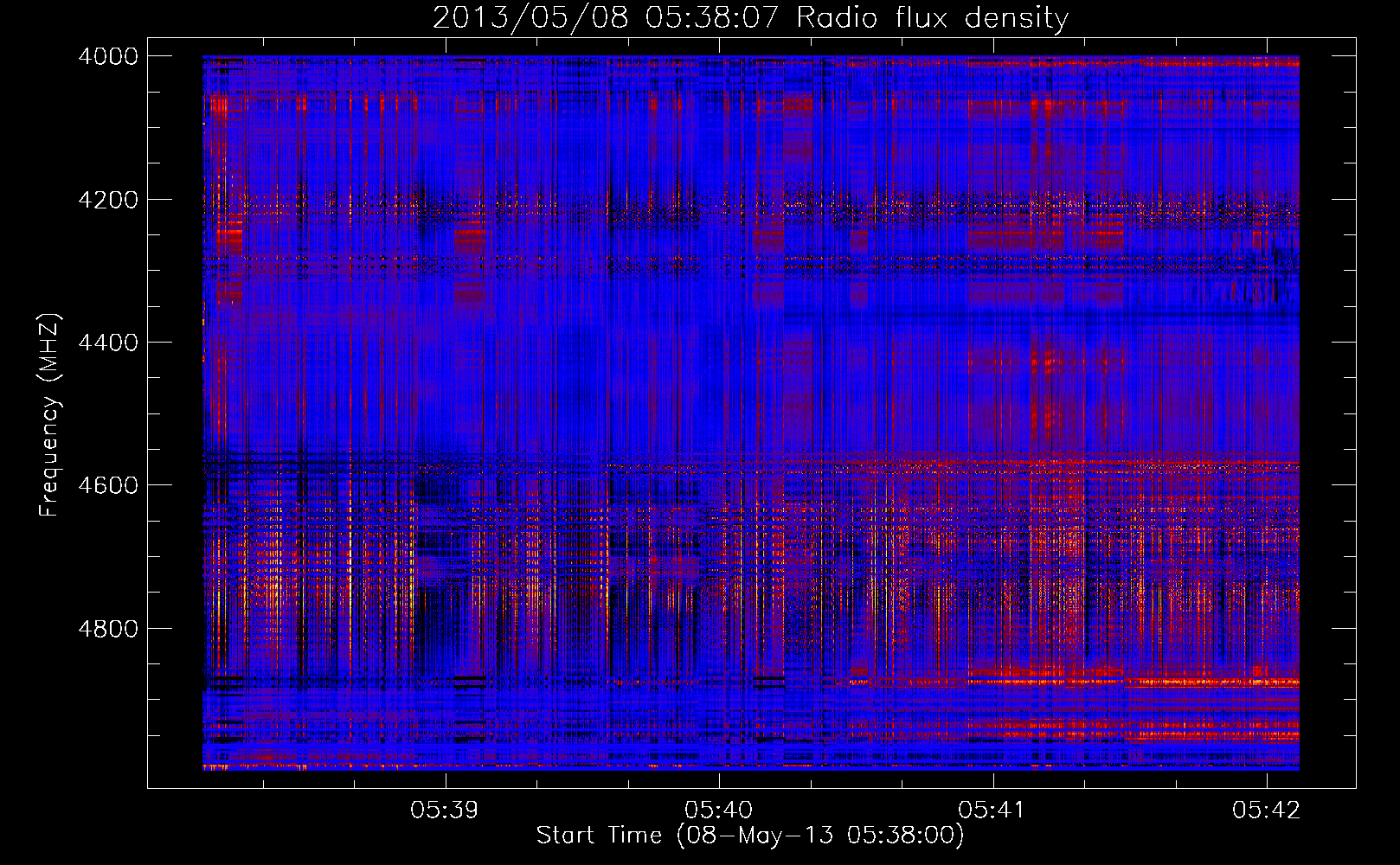
Task: Click the '05:41' time axis label
Action: click(992, 811)
